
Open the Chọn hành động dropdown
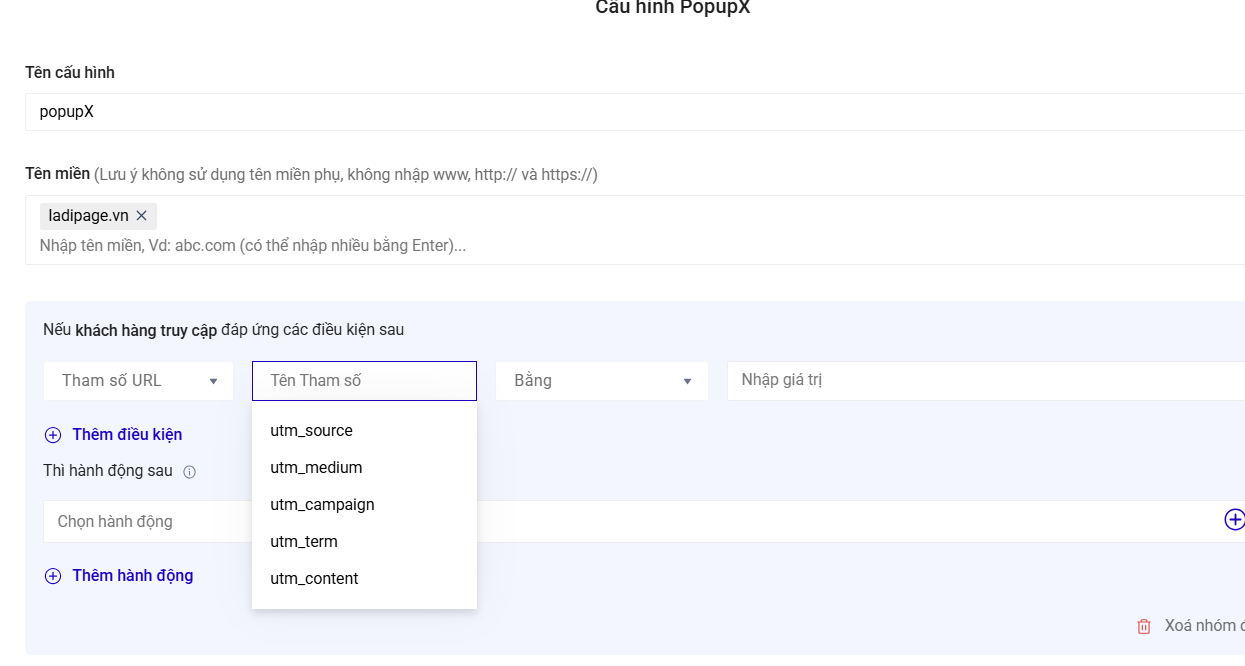point(644,521)
